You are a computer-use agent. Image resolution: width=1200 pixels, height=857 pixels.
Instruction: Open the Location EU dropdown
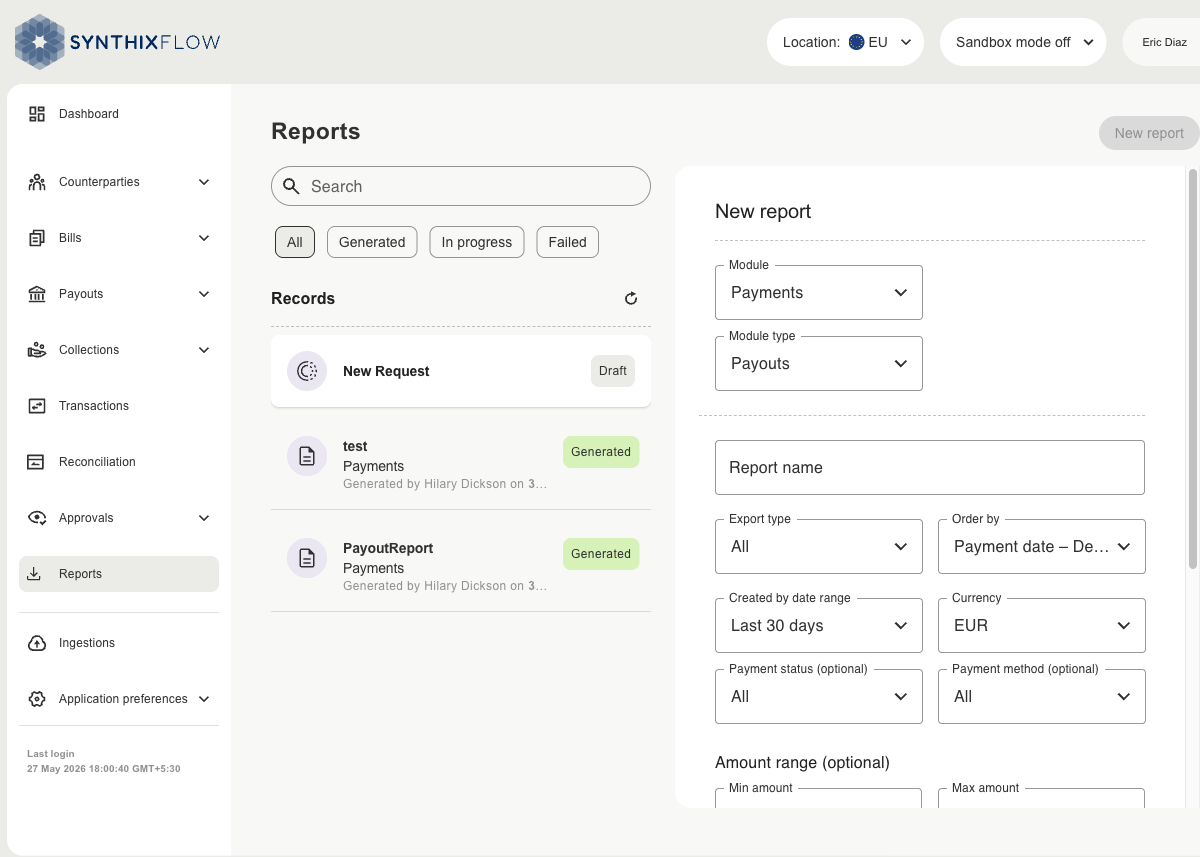click(845, 42)
